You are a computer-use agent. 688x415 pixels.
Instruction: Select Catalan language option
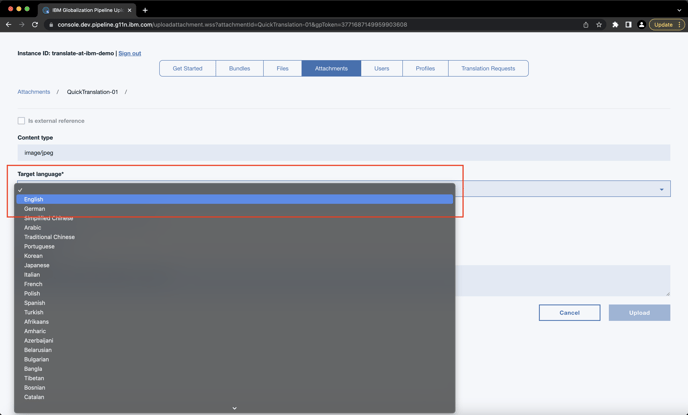tap(235, 397)
